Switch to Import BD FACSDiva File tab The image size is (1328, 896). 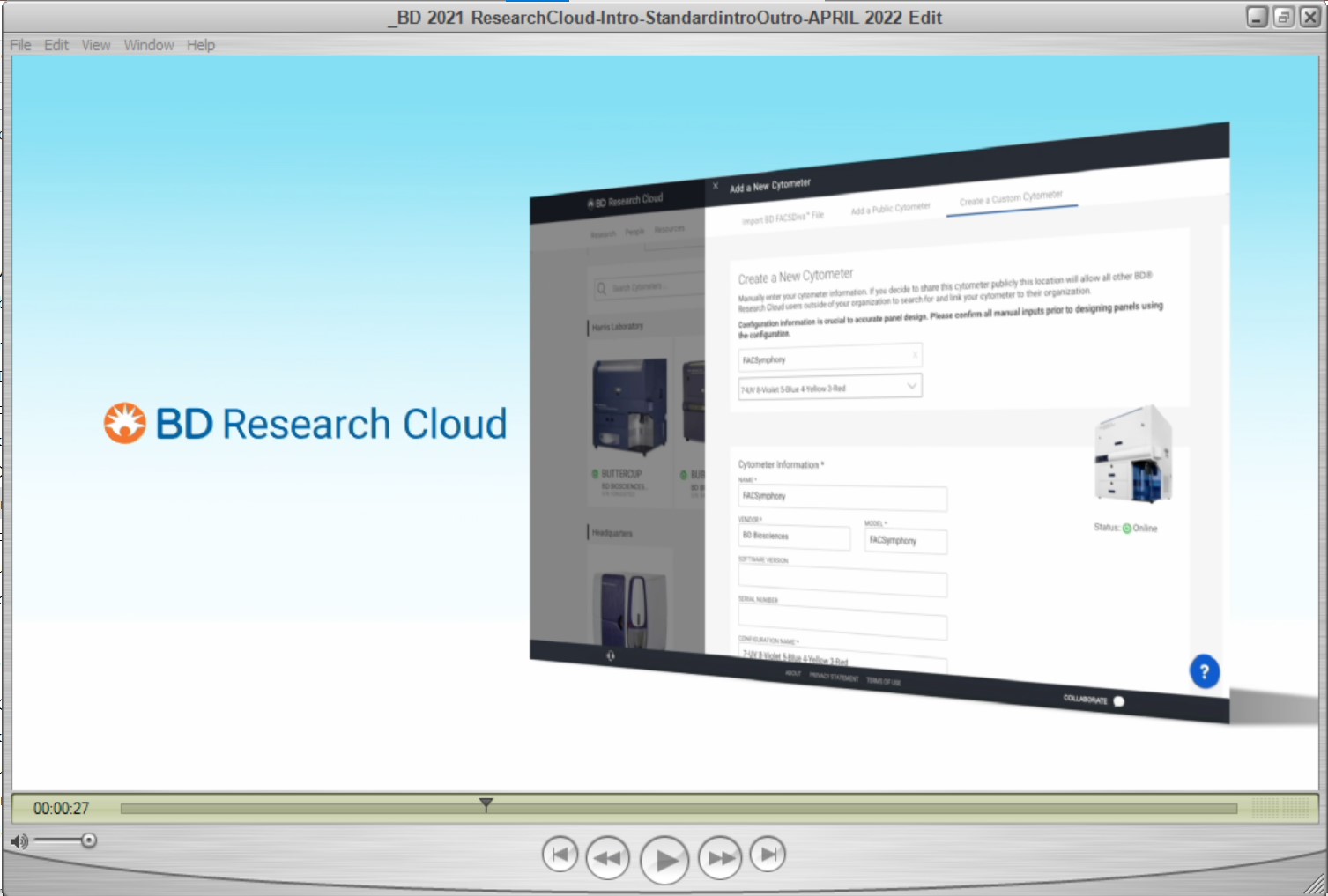point(783,218)
